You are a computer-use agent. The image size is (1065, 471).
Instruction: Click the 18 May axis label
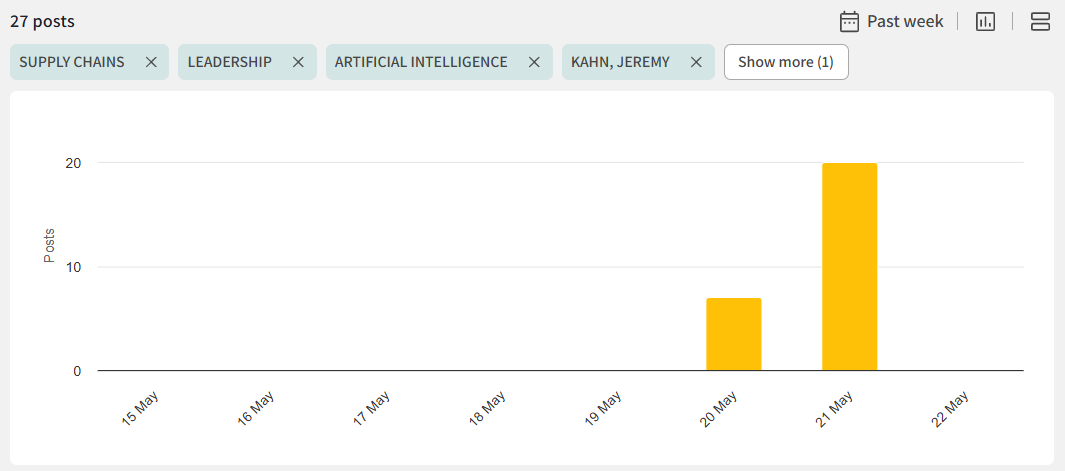coord(488,408)
